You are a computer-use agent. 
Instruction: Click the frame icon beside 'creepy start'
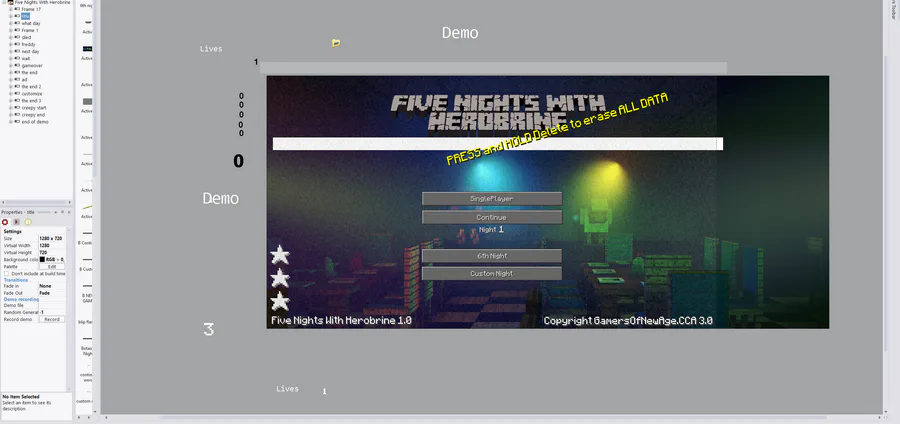click(17, 107)
